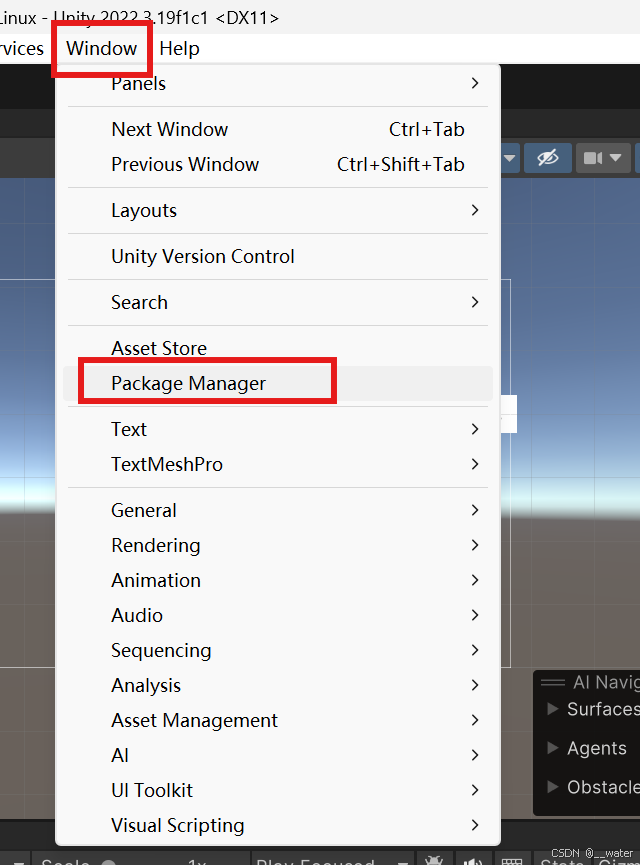Toggle the hidden-objects eye icon in Scene toolbar
640x865 pixels.
[x=548, y=158]
